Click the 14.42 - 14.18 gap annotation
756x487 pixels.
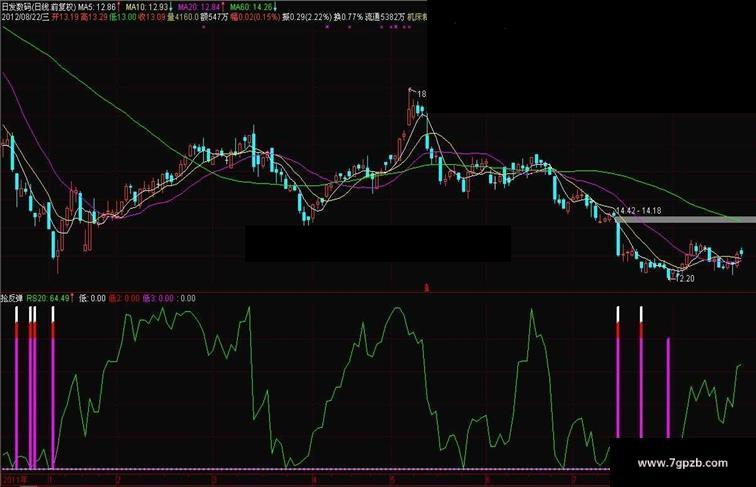639,211
